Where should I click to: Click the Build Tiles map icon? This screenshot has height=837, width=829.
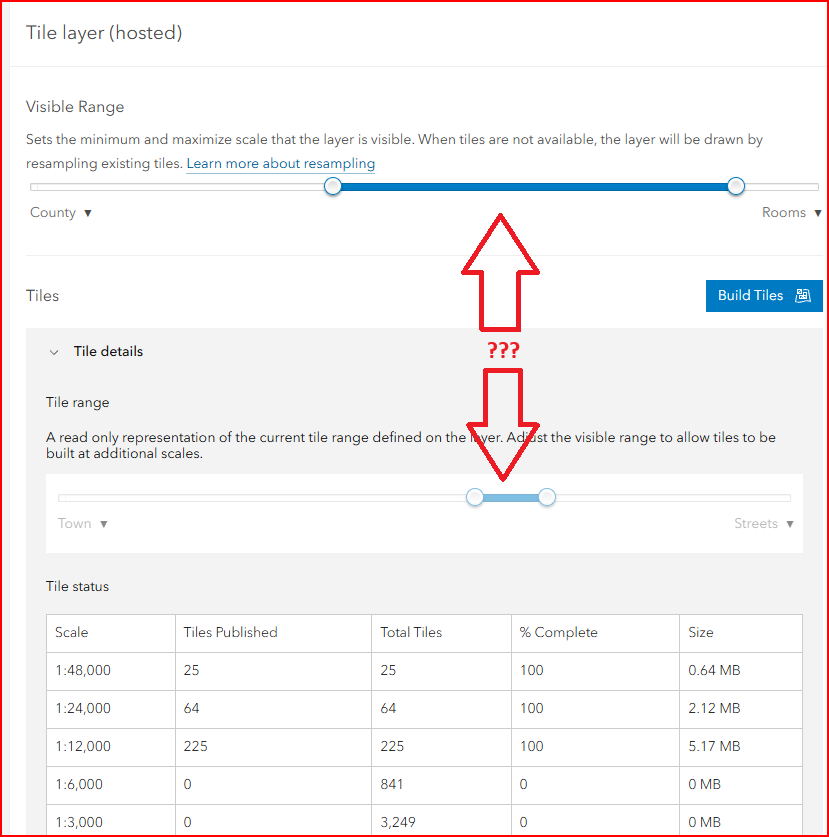coord(802,296)
